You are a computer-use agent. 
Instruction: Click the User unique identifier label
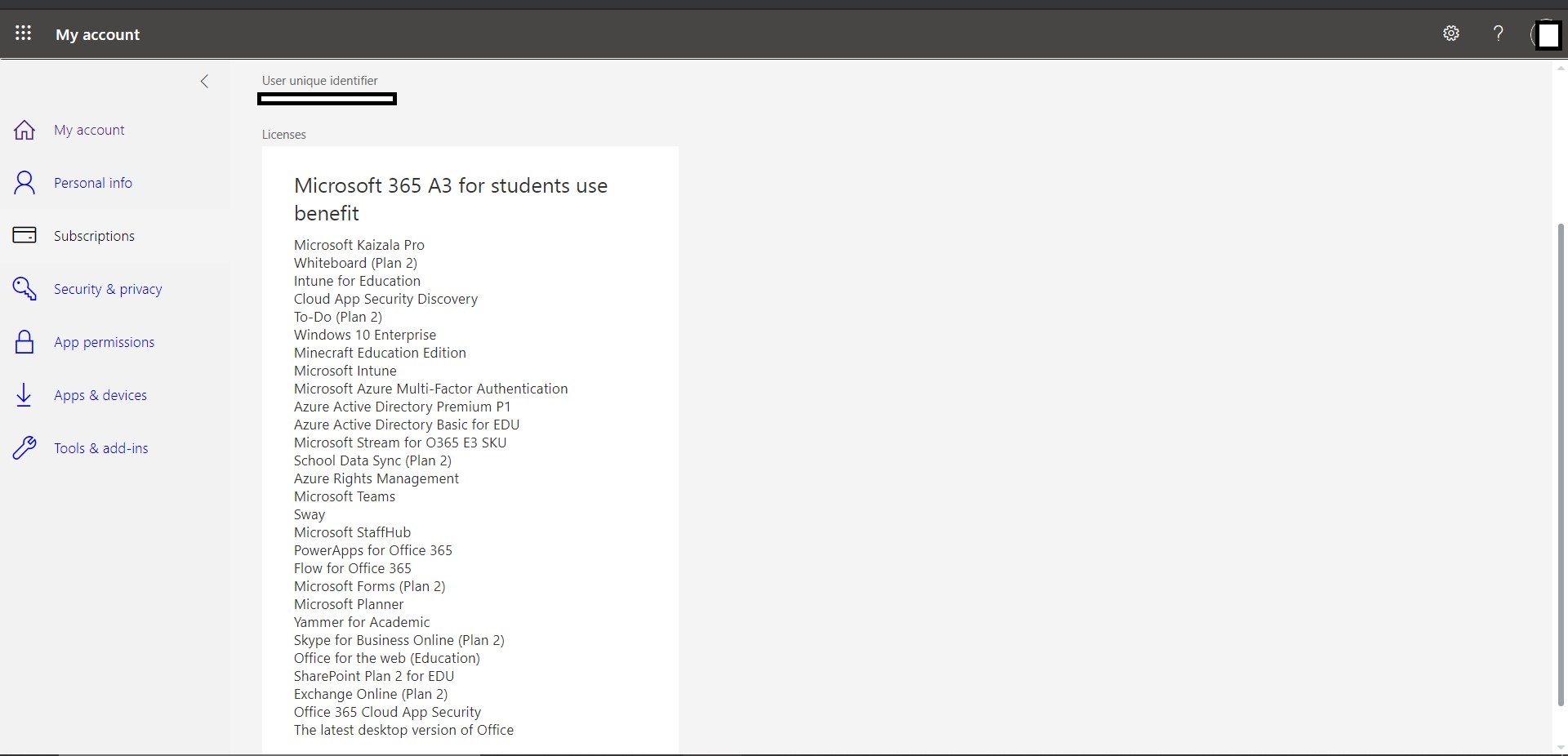(319, 81)
